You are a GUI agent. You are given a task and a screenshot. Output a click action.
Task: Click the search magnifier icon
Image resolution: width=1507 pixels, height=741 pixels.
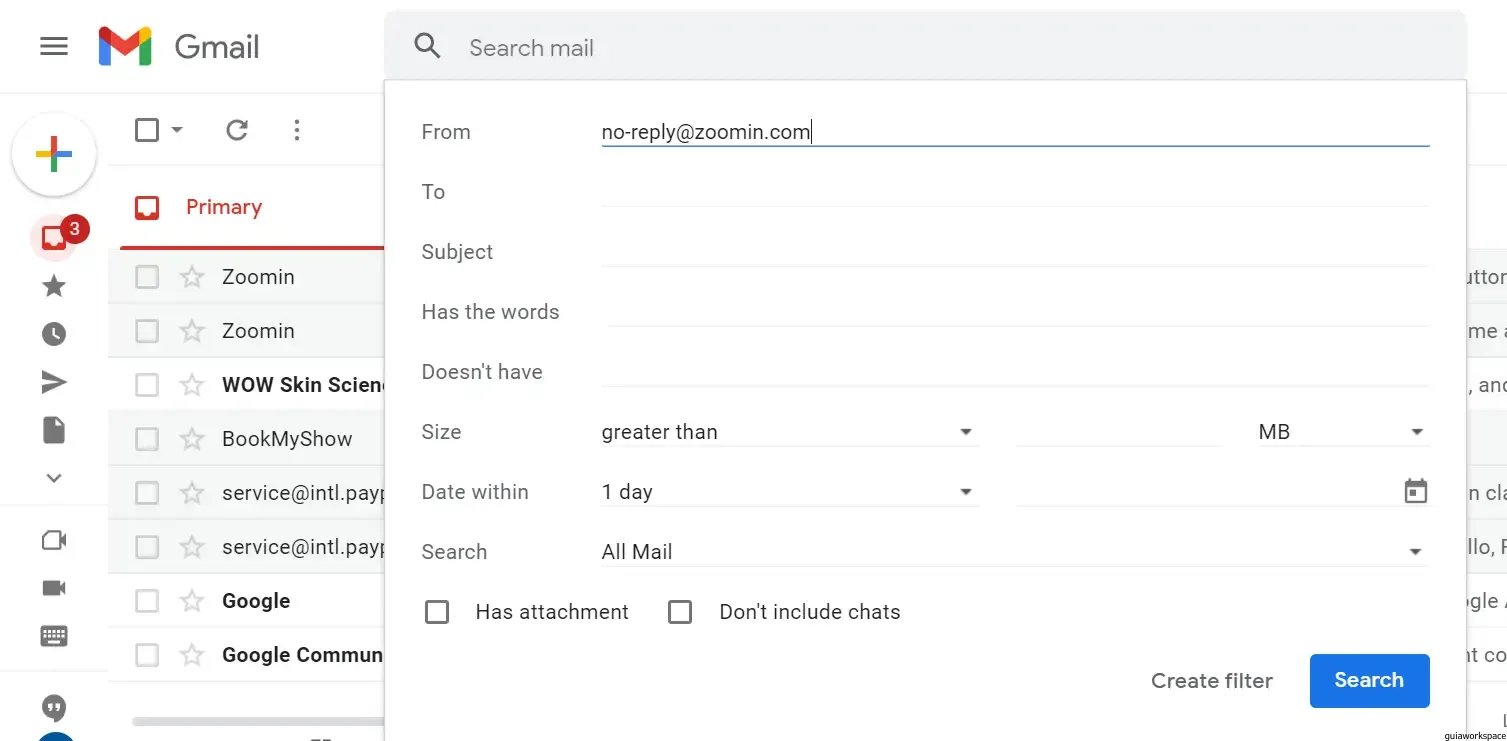pos(427,46)
